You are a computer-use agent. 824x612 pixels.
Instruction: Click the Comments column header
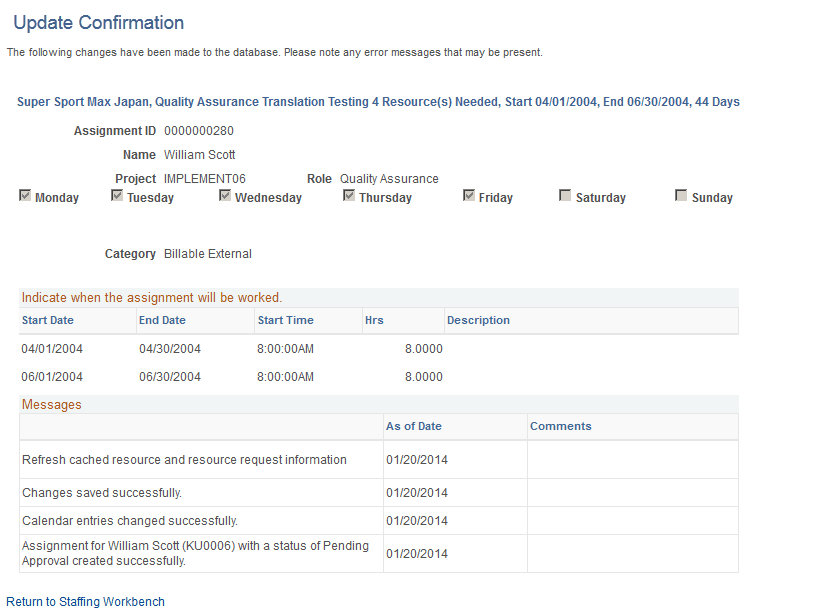[561, 425]
